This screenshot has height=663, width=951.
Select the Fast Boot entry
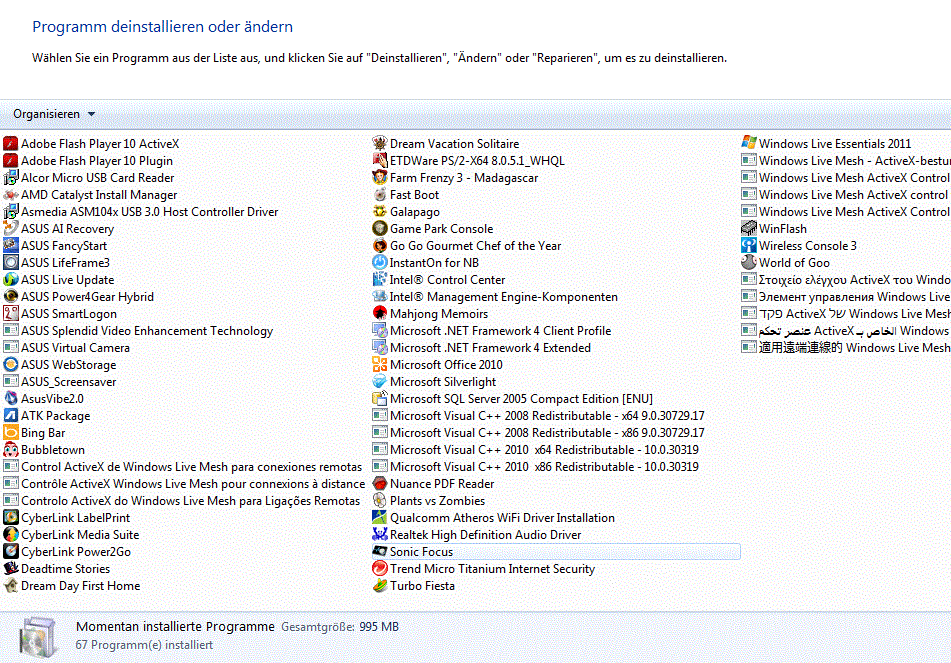(406, 195)
